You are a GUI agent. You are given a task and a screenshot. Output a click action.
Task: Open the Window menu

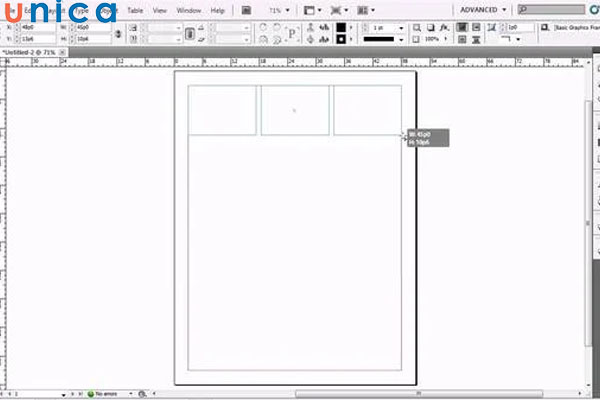pos(189,11)
